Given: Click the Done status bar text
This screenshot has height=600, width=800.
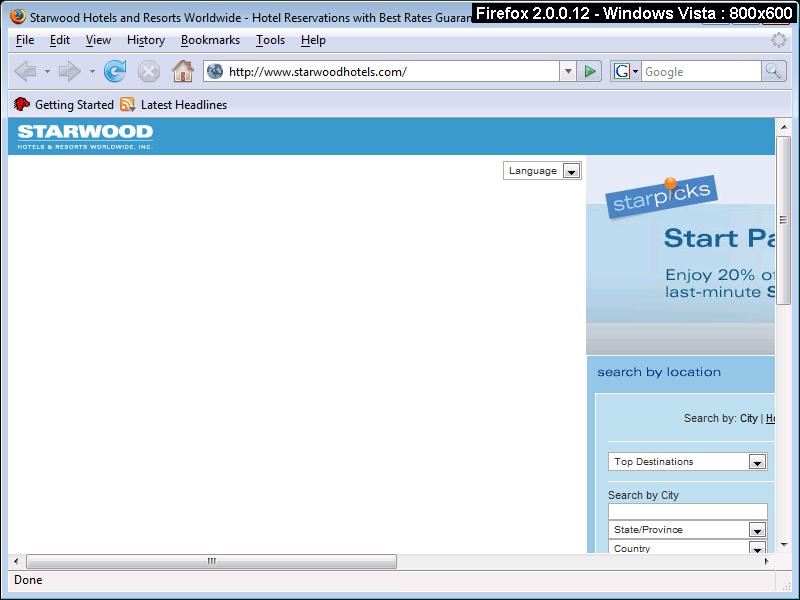Looking at the screenshot, I should click(28, 580).
